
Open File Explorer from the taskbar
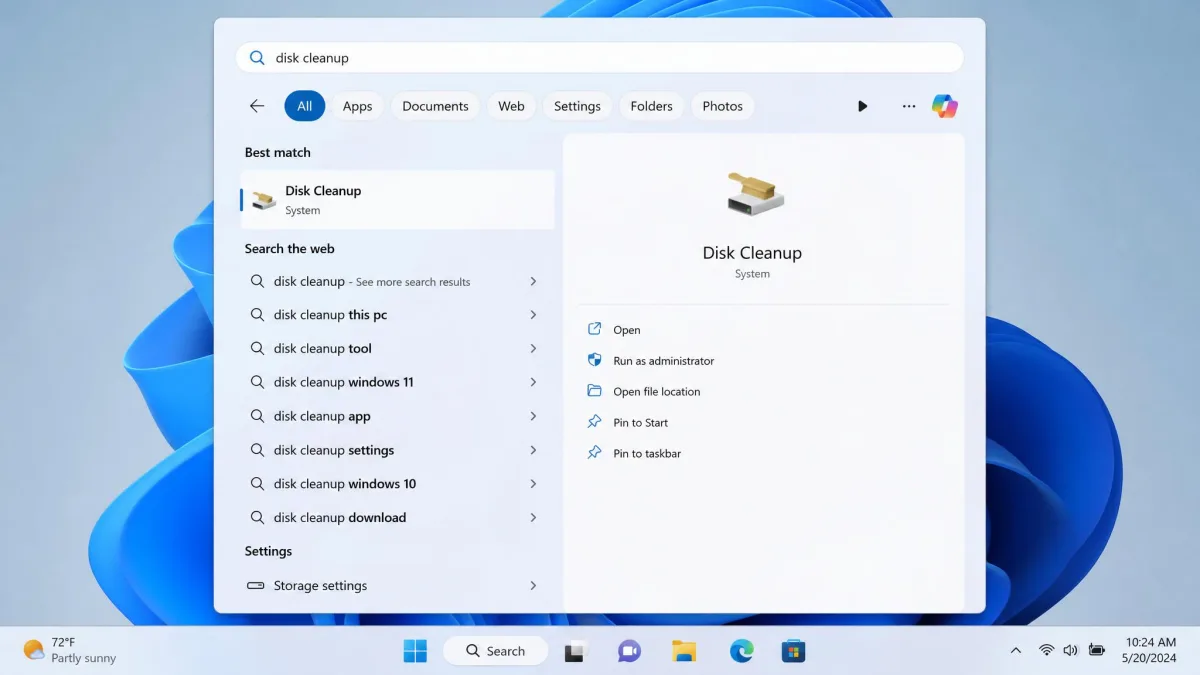(x=684, y=652)
